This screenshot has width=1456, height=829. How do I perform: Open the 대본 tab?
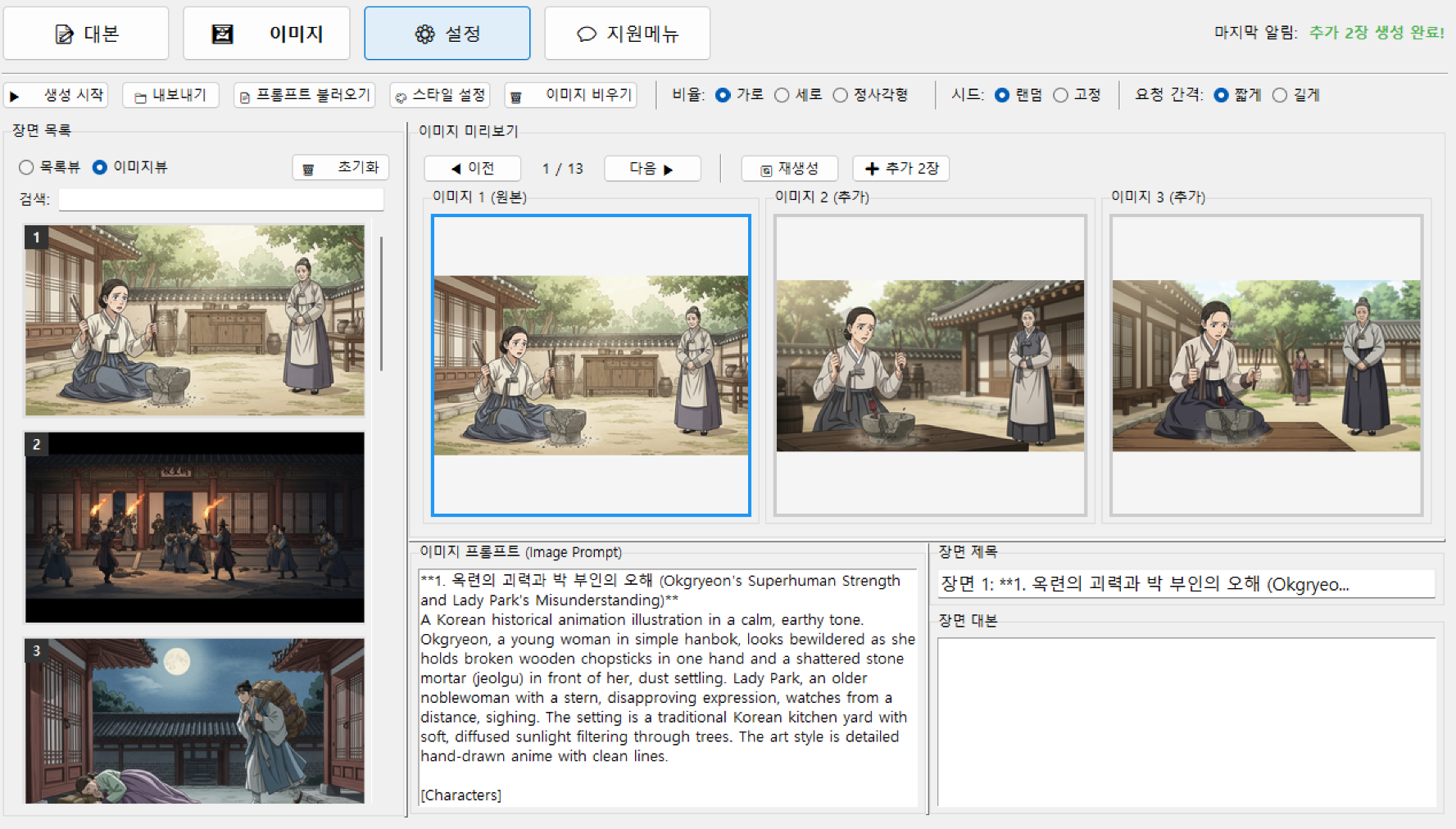(x=86, y=34)
